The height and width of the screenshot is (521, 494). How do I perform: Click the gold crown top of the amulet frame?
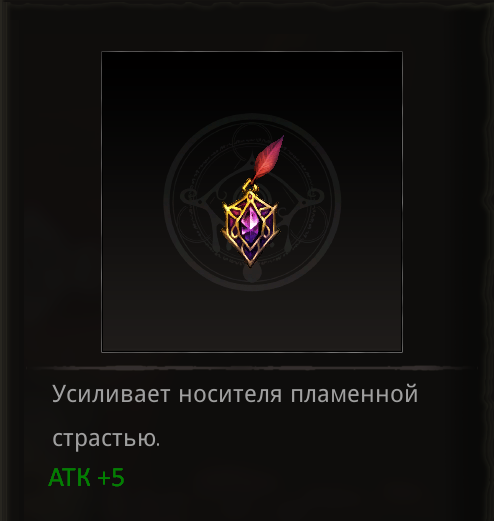coord(250,199)
